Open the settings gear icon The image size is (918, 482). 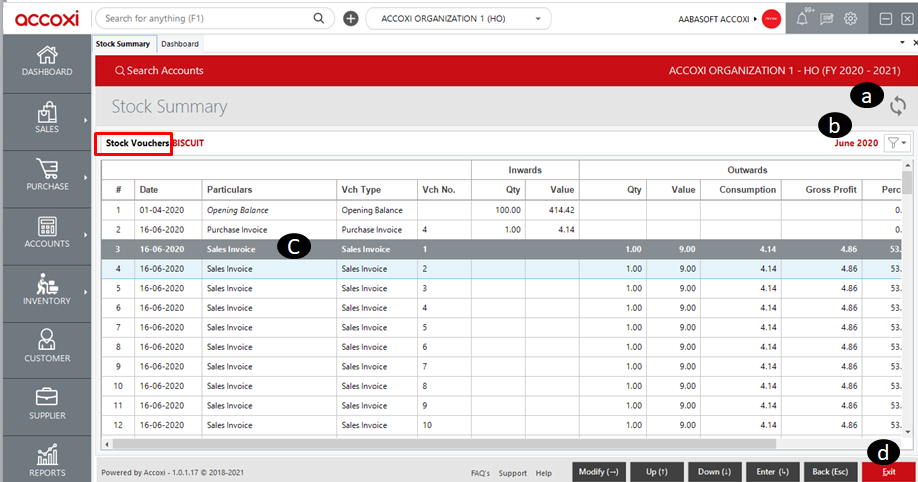coord(851,19)
